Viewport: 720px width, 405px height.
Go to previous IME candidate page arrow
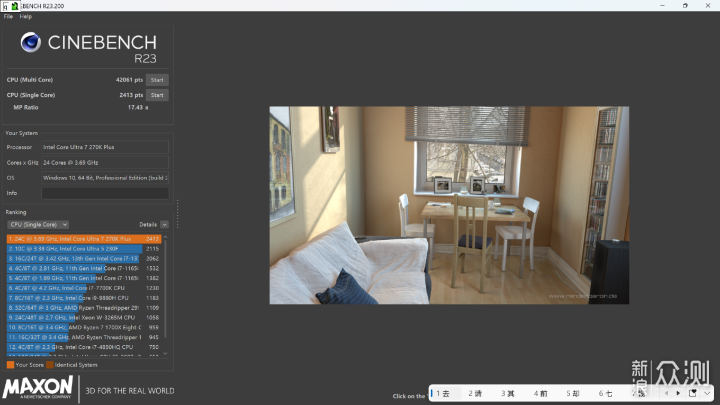tap(666, 393)
